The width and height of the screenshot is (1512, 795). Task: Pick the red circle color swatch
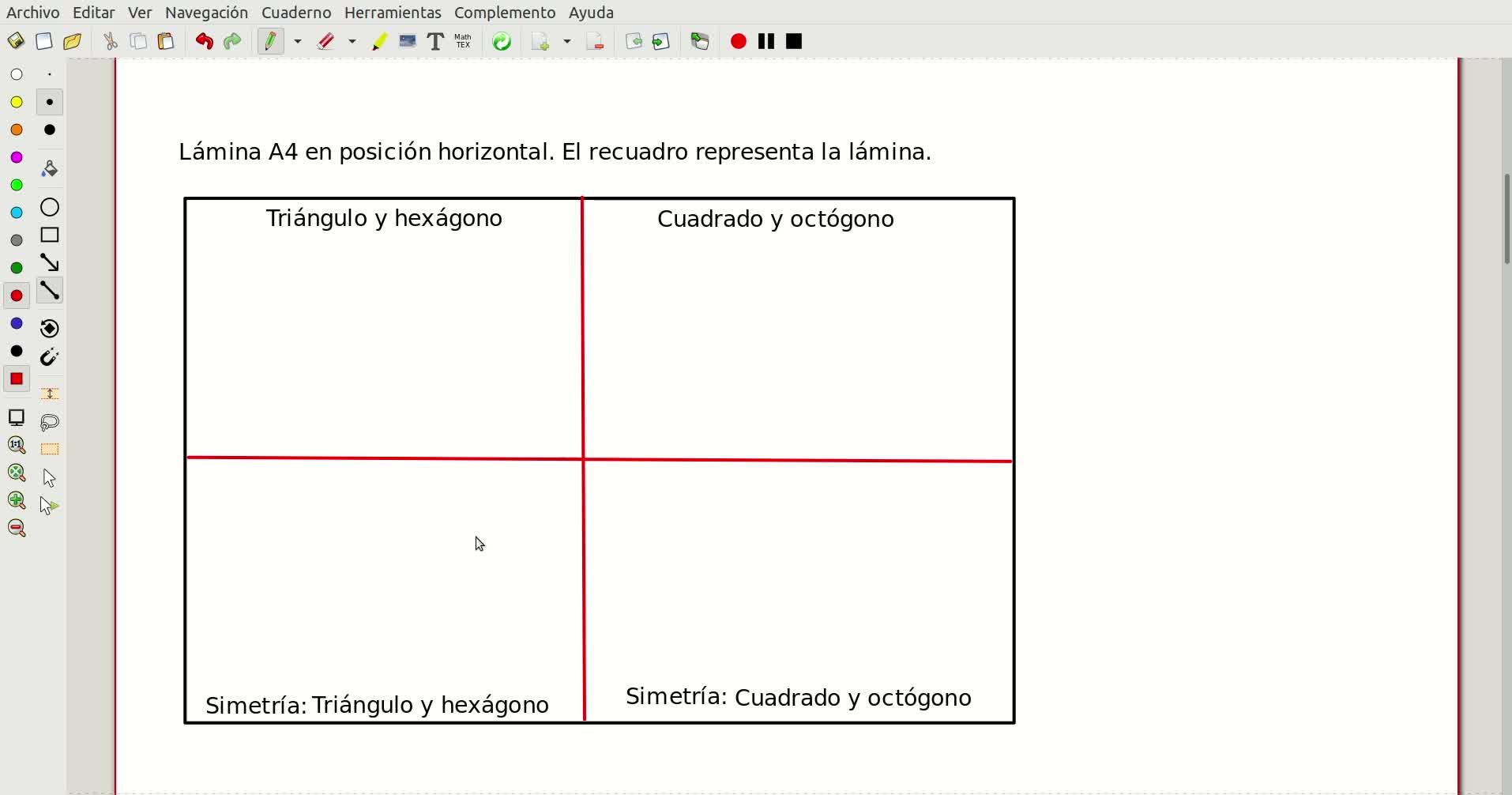17,296
